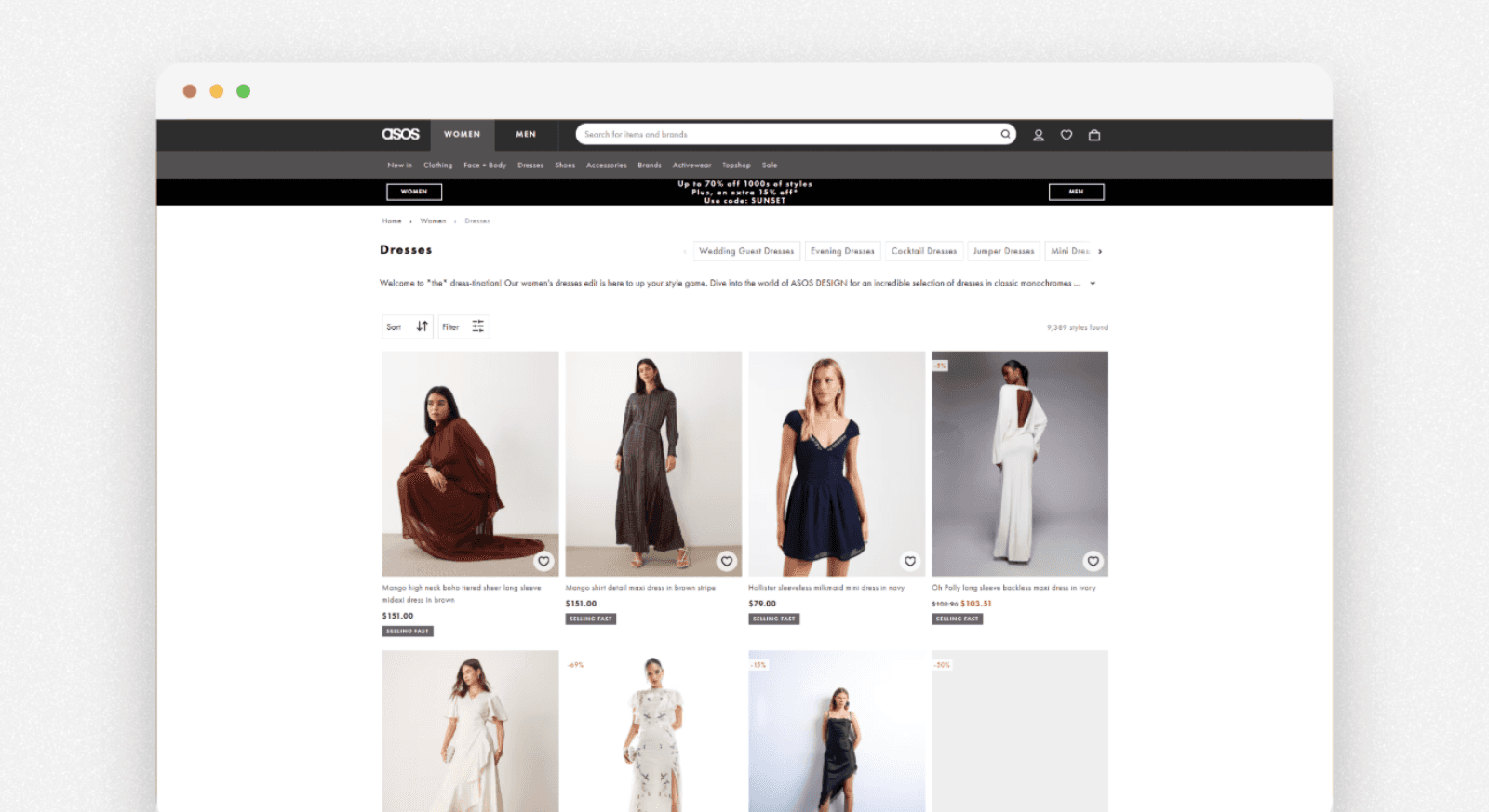Open the account profile icon
This screenshot has height=812, width=1489.
(1039, 135)
